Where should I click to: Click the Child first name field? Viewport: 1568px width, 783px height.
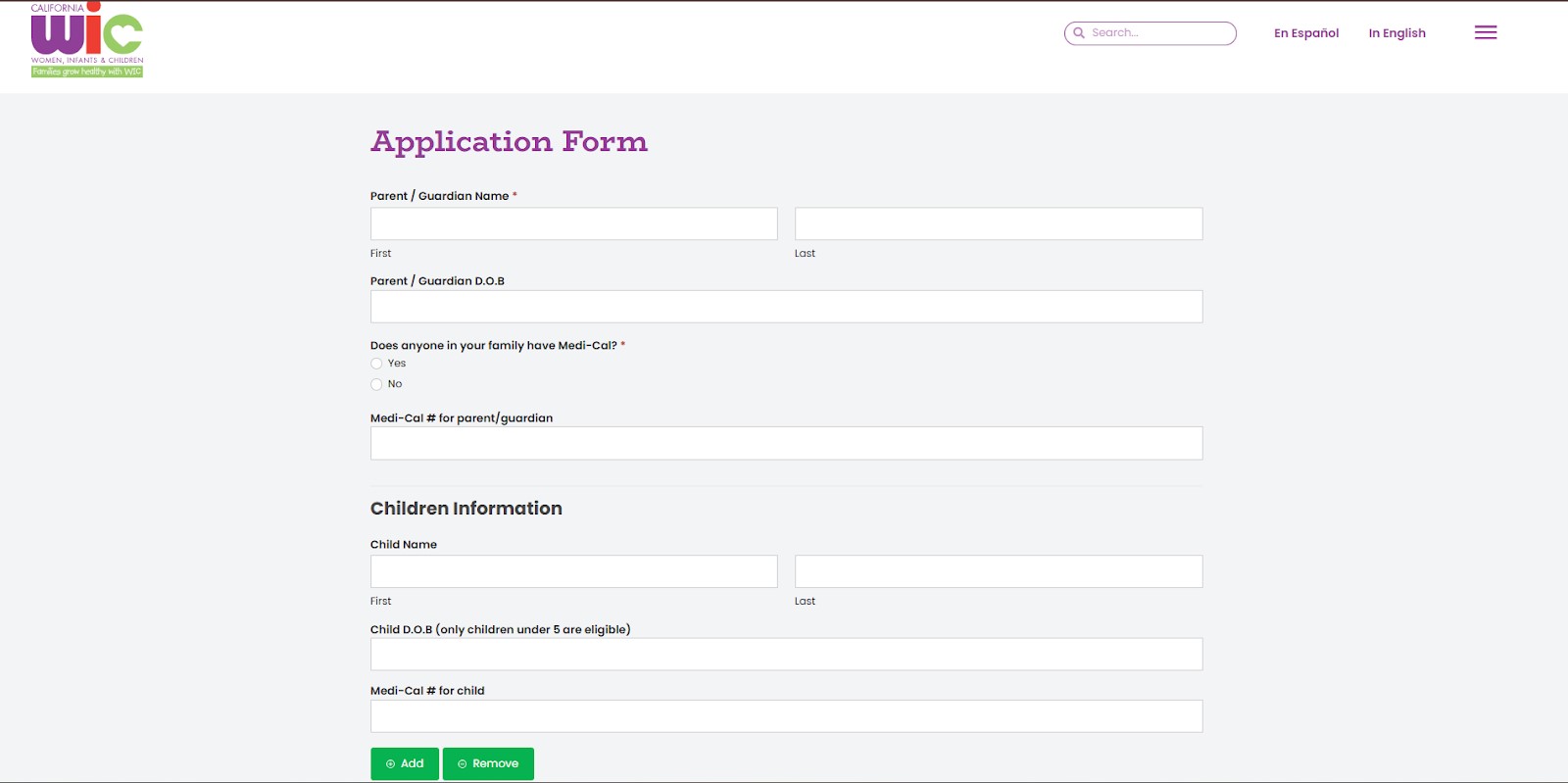[574, 571]
